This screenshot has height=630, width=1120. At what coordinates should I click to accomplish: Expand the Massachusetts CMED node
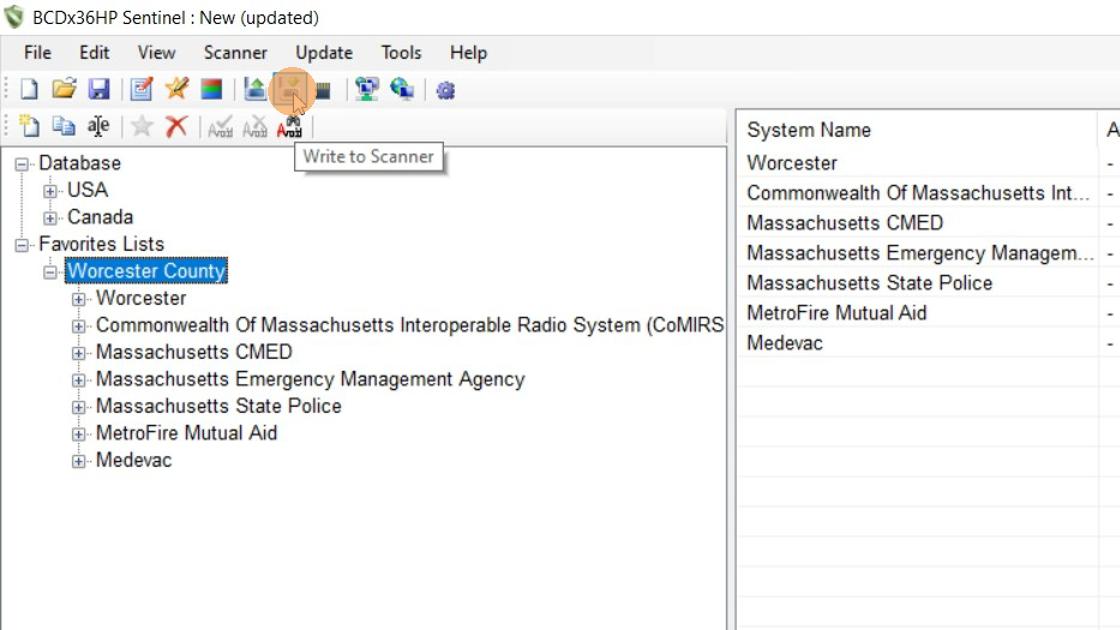[79, 354]
